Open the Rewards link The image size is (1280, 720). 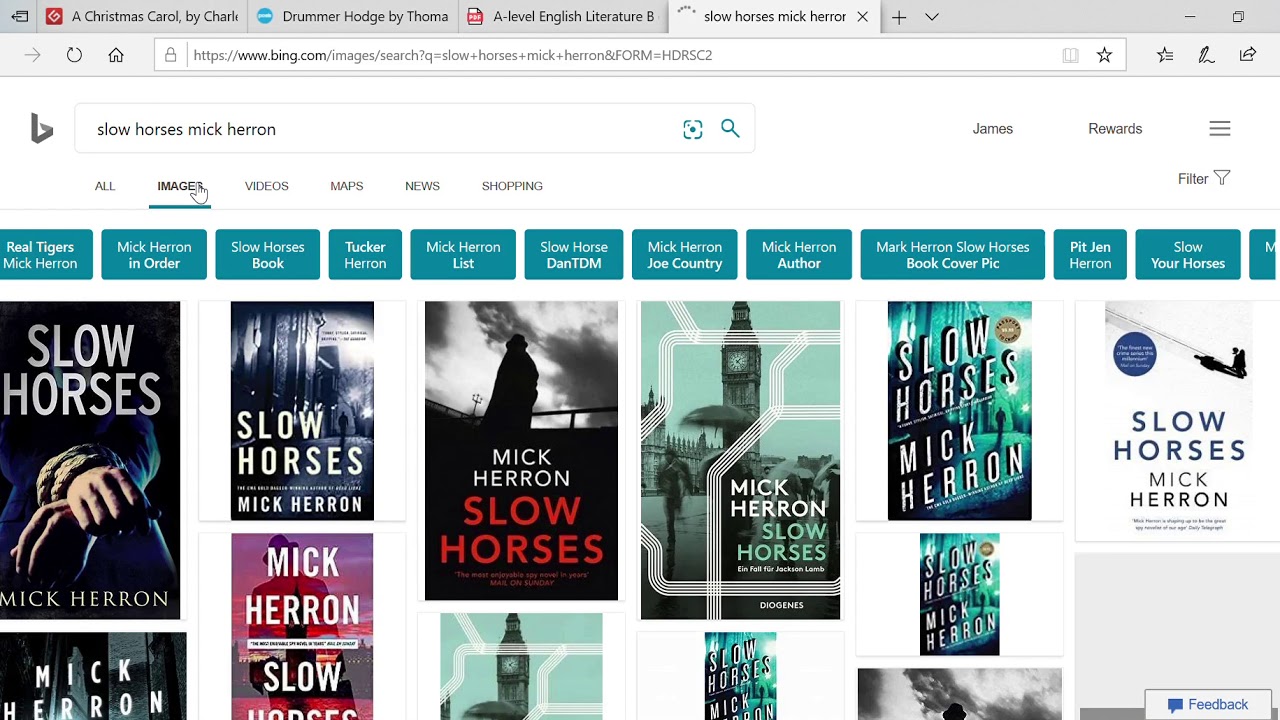[1115, 128]
